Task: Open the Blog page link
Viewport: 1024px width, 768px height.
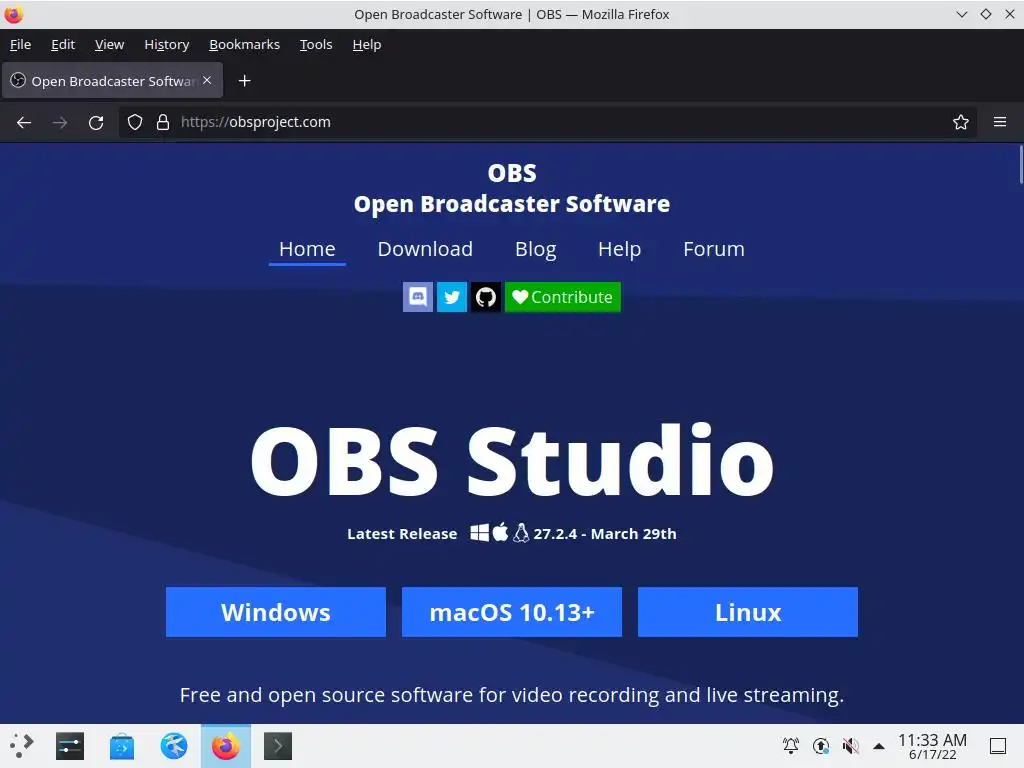Action: click(x=536, y=249)
